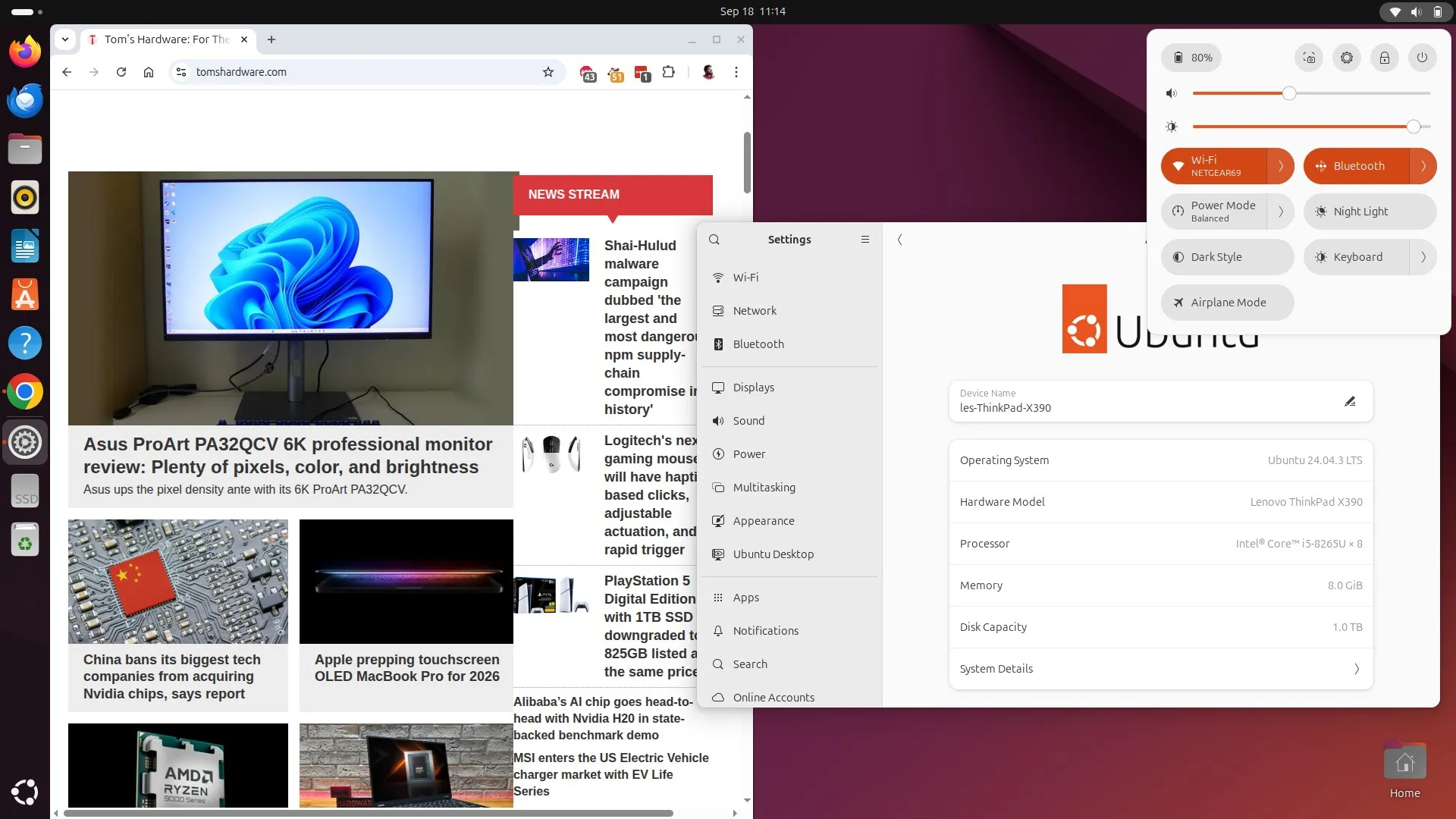Open System Details row
This screenshot has height=819, width=1456.
pyautogui.click(x=1160, y=669)
